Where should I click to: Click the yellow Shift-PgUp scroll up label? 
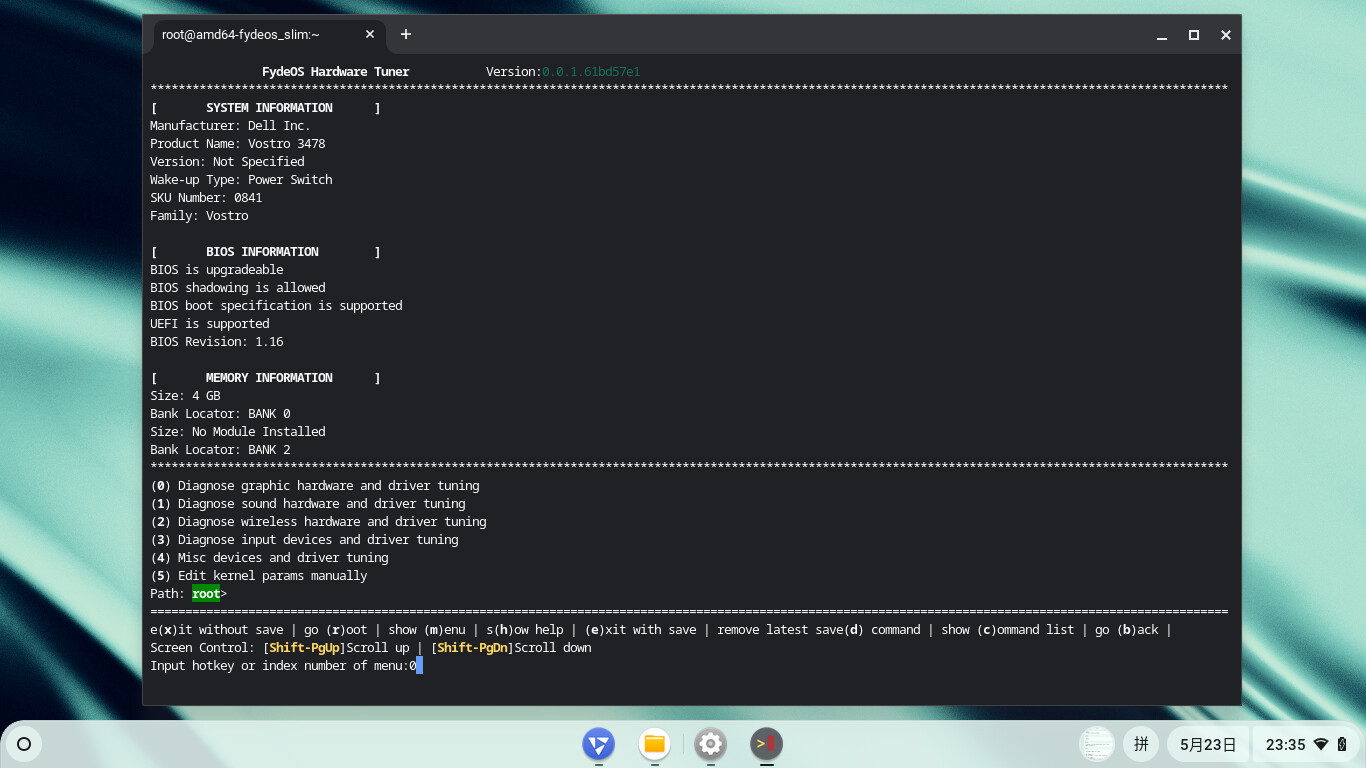pos(304,648)
